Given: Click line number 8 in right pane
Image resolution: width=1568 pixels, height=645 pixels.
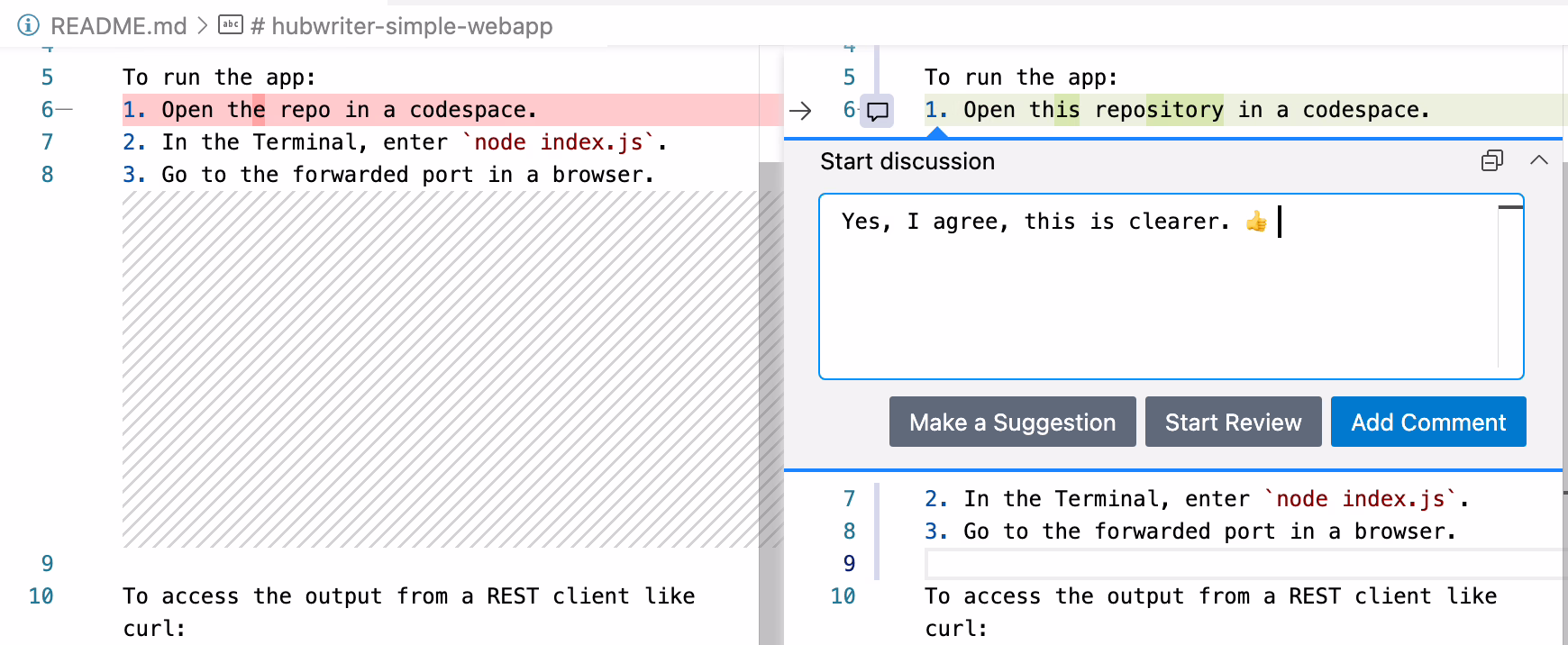Looking at the screenshot, I should click(850, 531).
